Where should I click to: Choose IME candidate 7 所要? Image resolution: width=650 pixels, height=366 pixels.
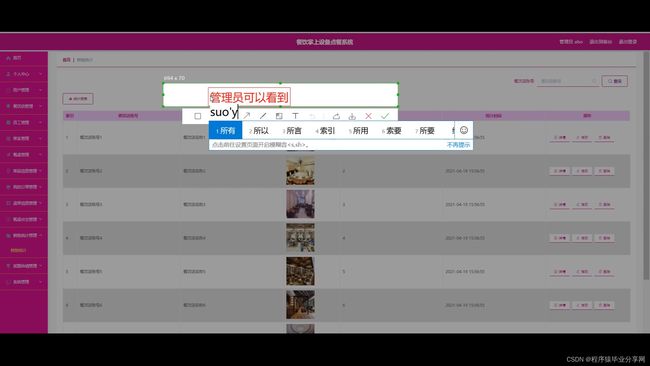[425, 131]
